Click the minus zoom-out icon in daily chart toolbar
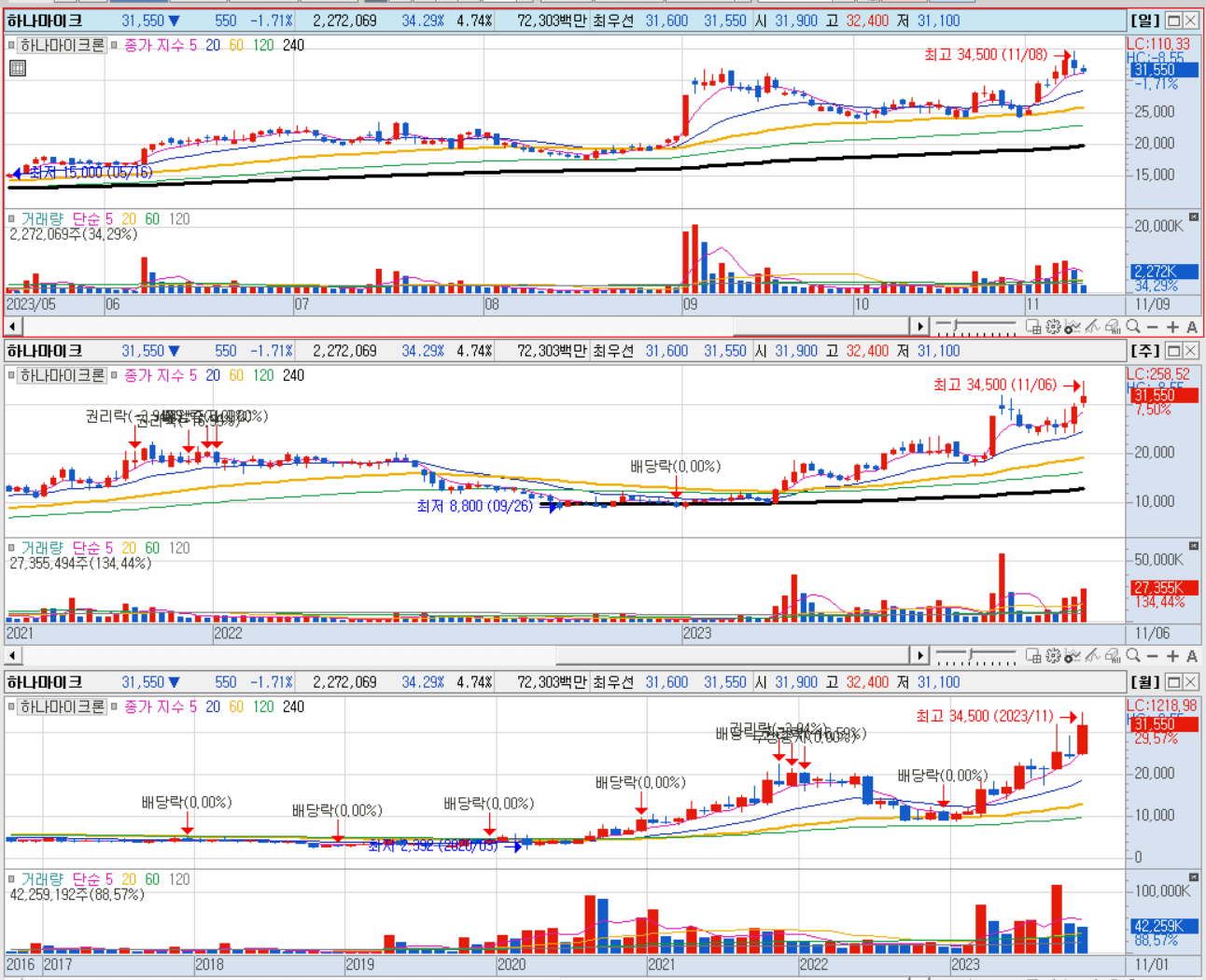Screen dimensions: 1206x980 coord(1152,327)
